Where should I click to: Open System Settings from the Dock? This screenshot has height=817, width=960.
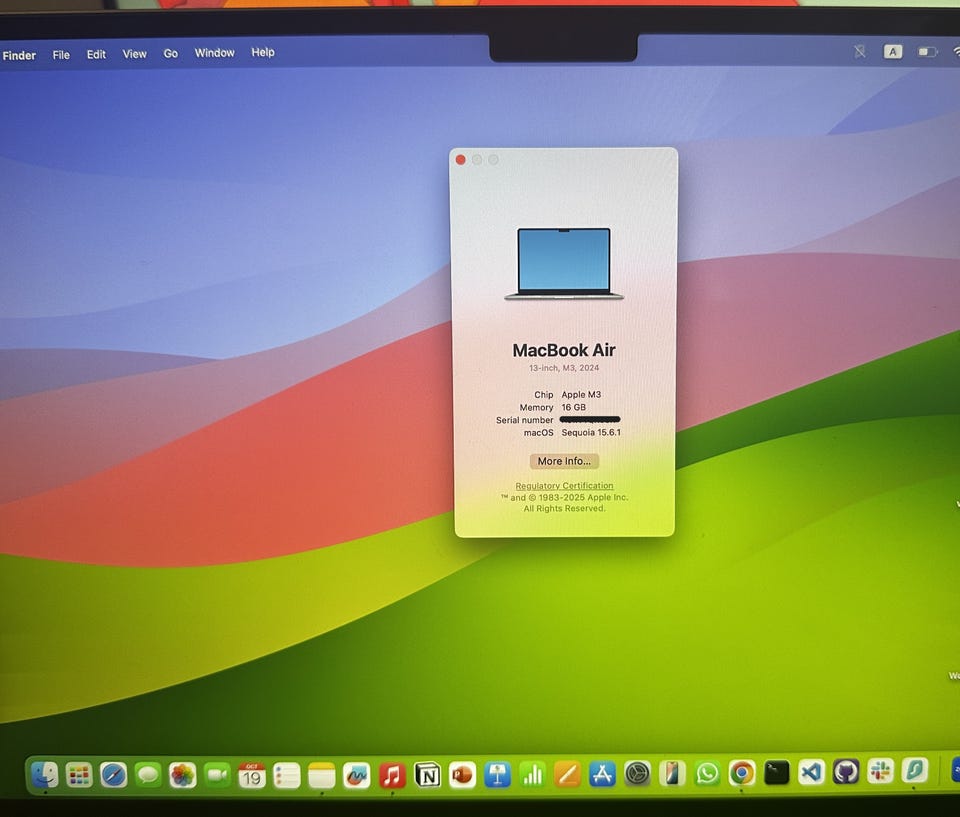[637, 774]
